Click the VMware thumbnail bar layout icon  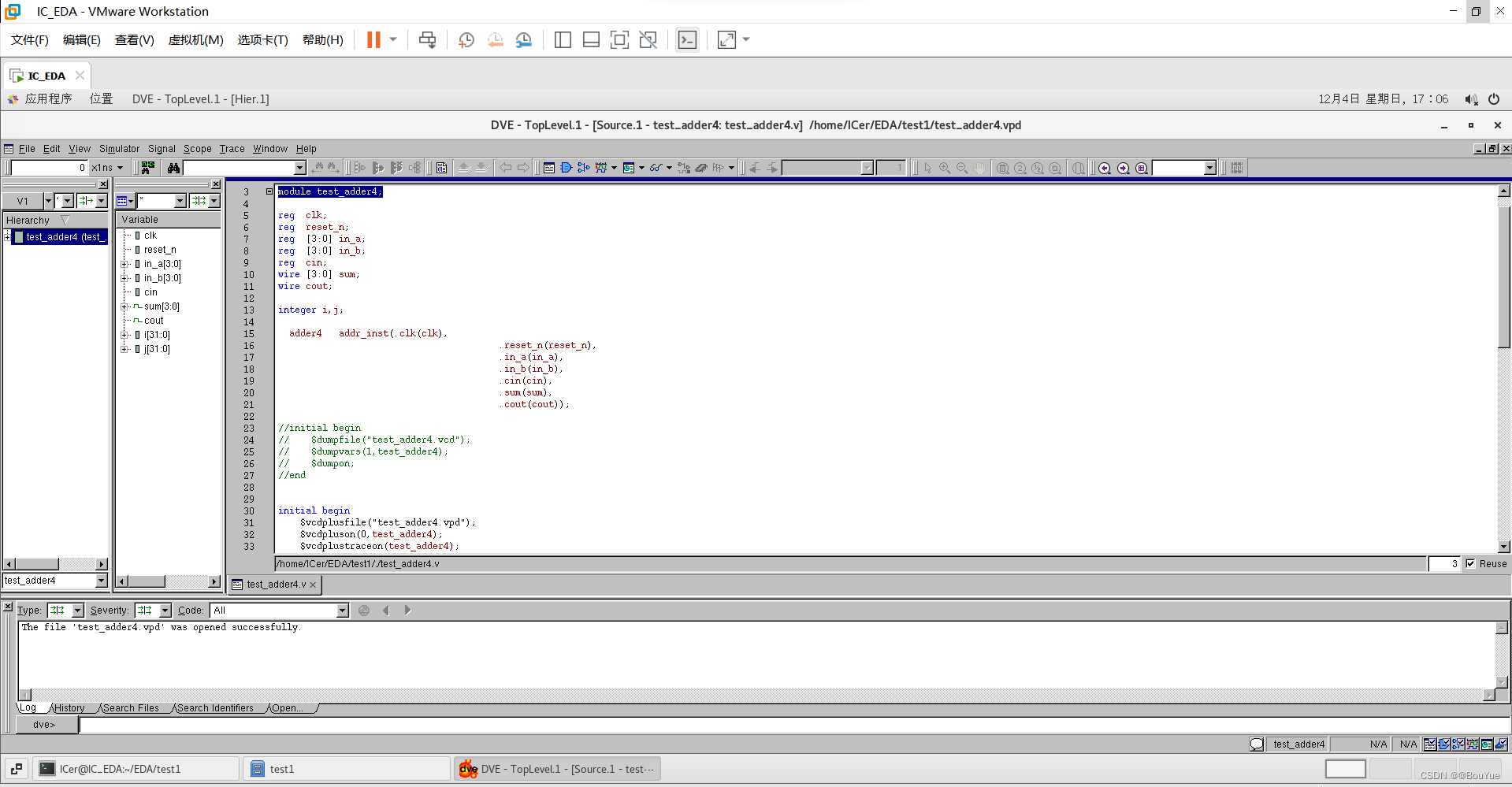[591, 40]
